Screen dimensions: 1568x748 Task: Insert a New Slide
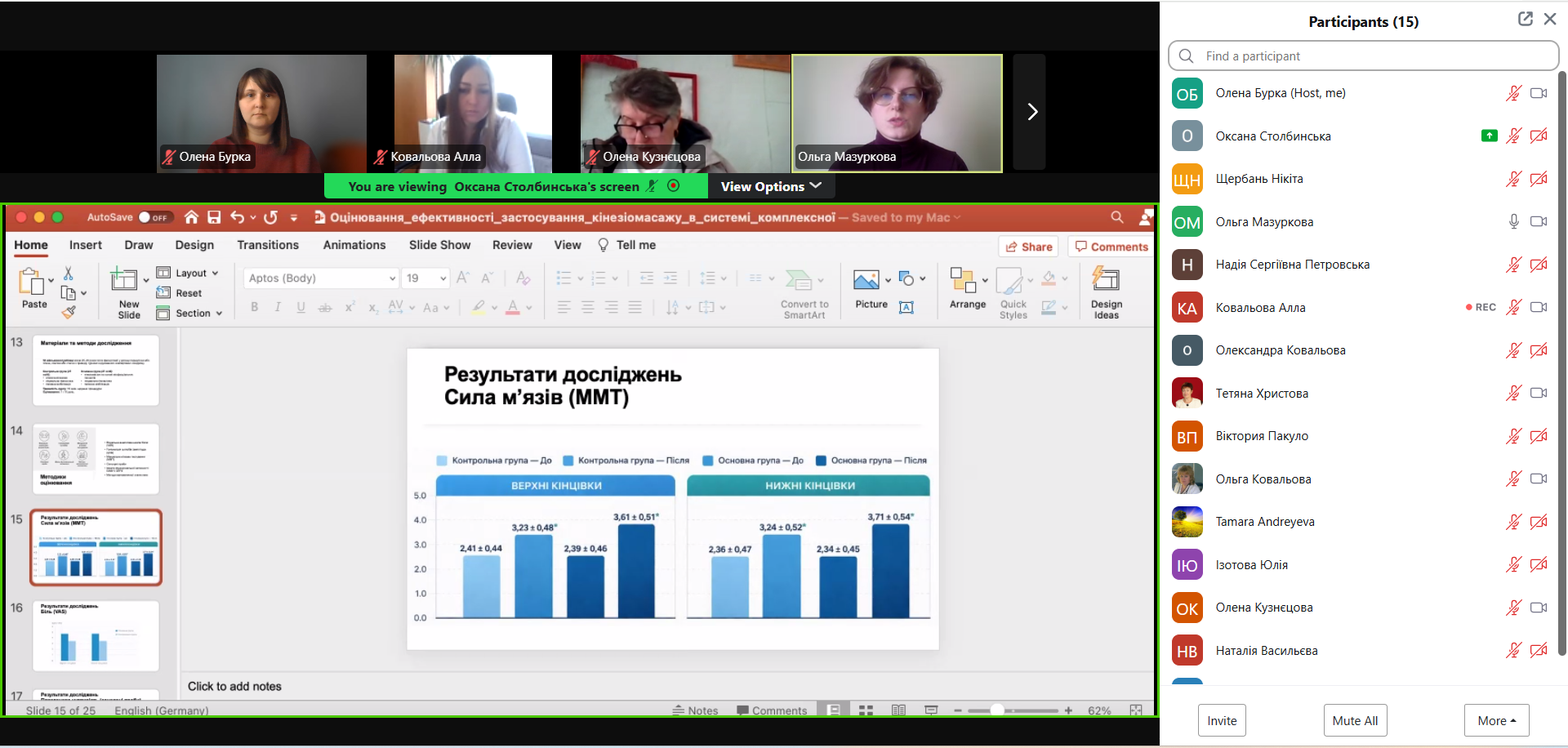[x=125, y=282]
